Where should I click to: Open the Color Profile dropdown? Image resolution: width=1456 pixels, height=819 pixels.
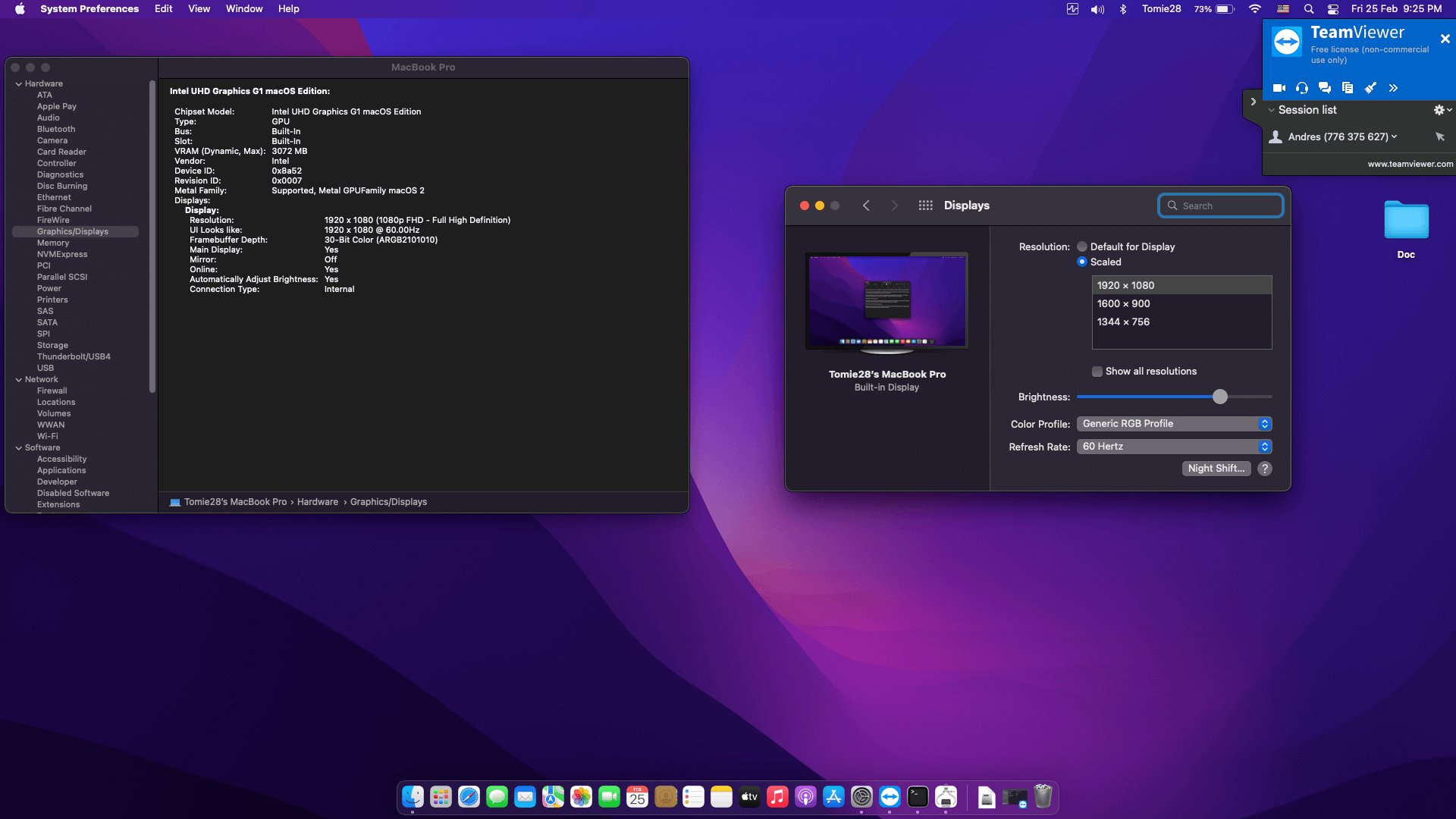1174,424
